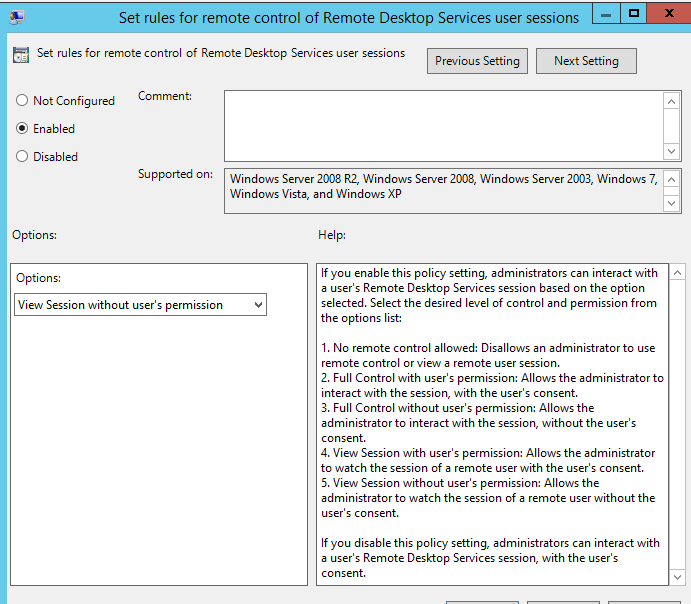This screenshot has width=691, height=604.
Task: Select the Not Configured radio button
Action: (22, 101)
